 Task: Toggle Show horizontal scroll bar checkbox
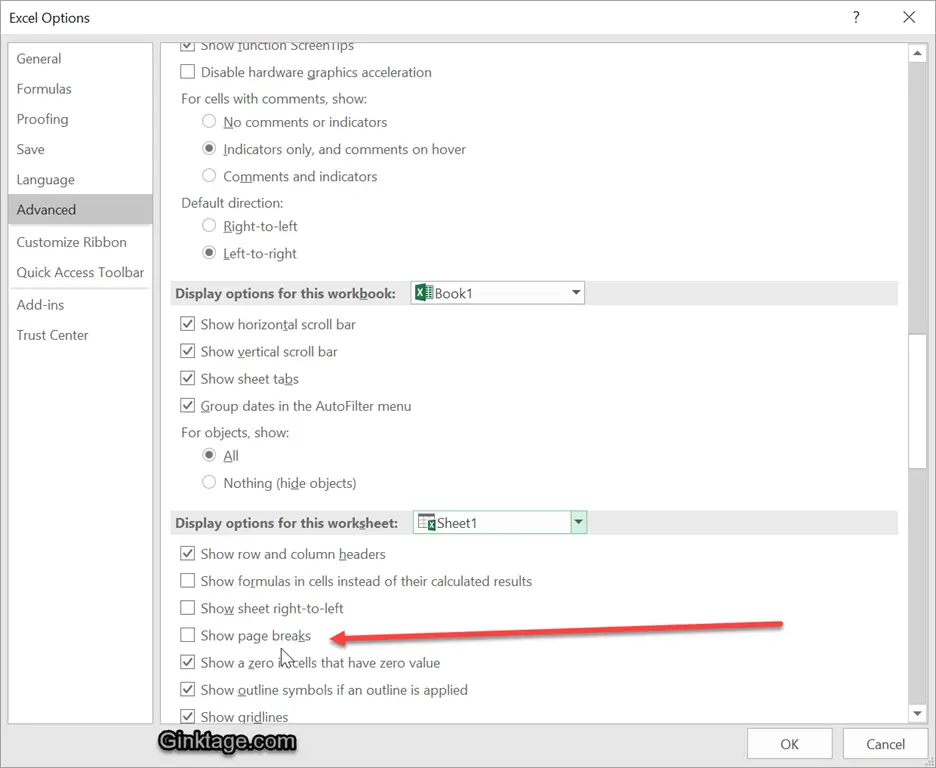tap(187, 324)
